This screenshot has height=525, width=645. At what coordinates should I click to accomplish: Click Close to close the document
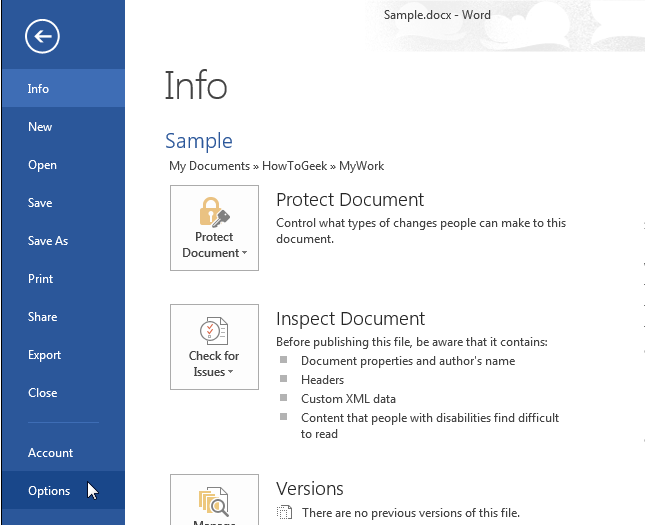point(43,393)
